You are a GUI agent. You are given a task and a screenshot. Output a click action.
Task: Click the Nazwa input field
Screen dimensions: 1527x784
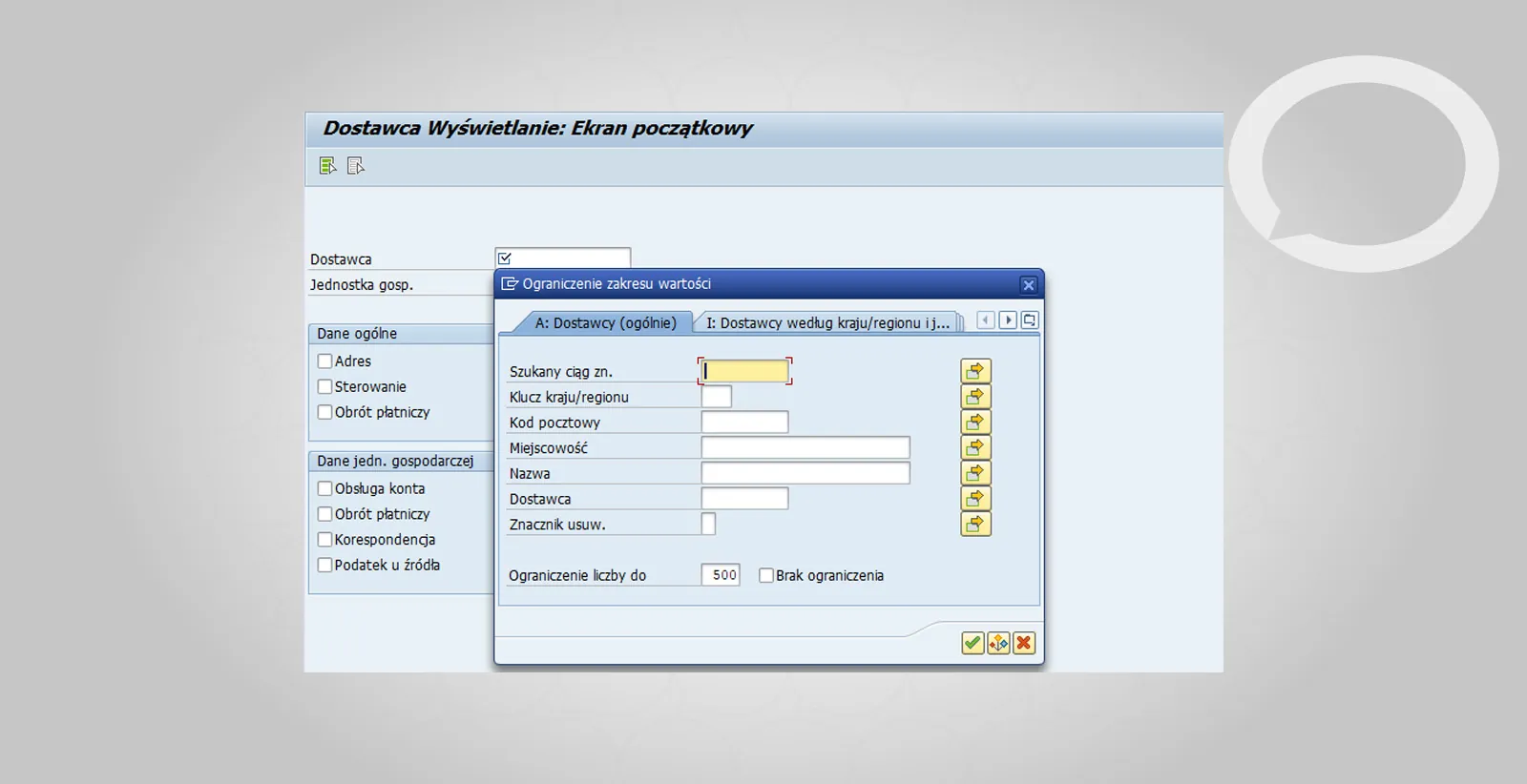click(805, 473)
